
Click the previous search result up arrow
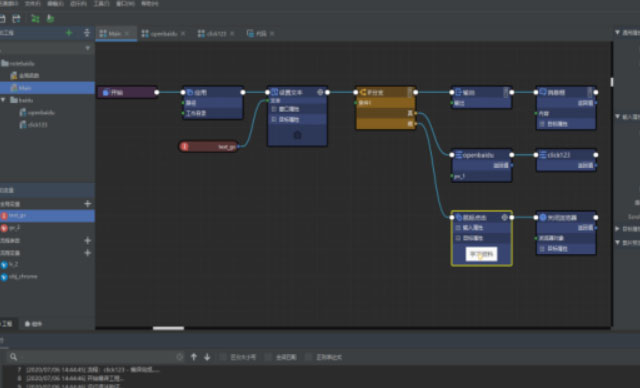(x=194, y=357)
